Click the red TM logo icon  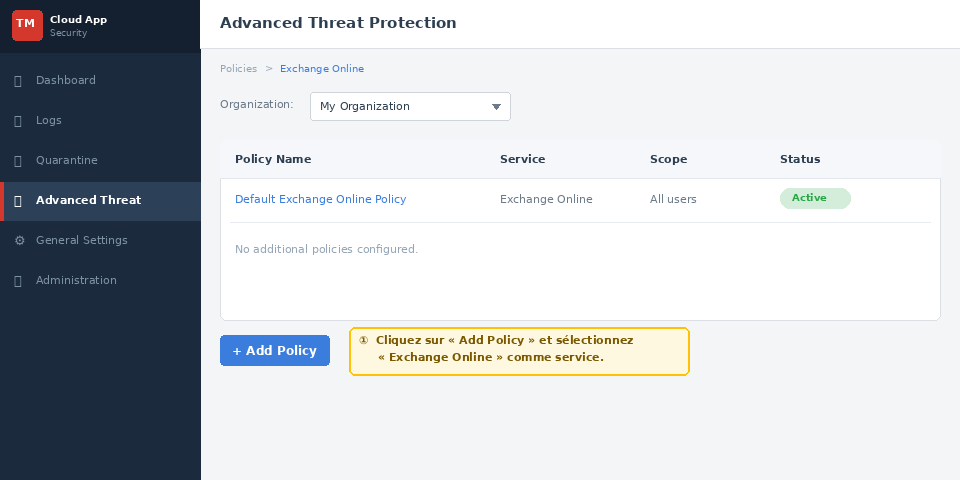pyautogui.click(x=27, y=25)
